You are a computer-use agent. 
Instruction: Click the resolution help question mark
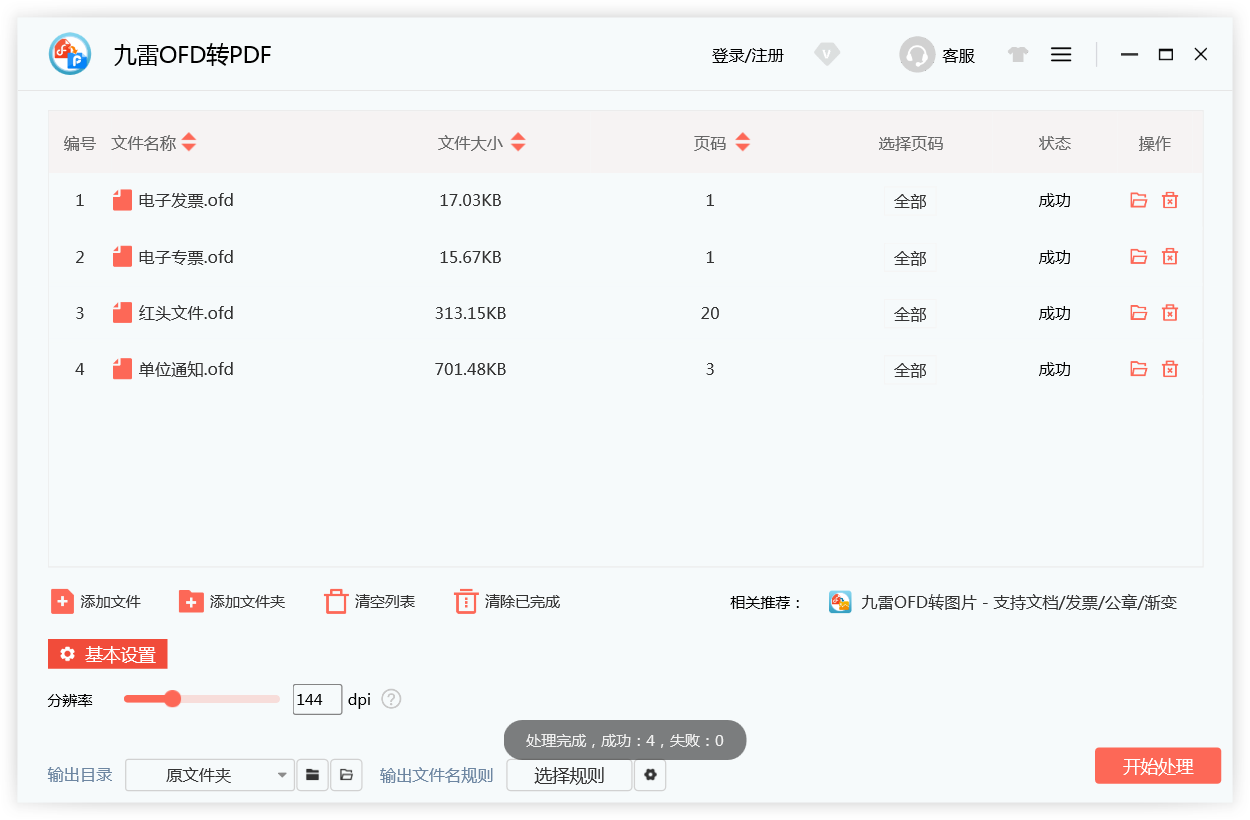coord(391,699)
